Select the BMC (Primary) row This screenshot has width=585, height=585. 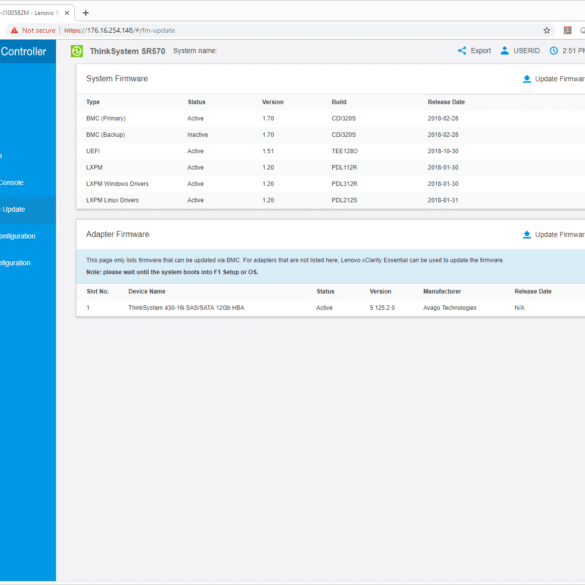point(331,118)
